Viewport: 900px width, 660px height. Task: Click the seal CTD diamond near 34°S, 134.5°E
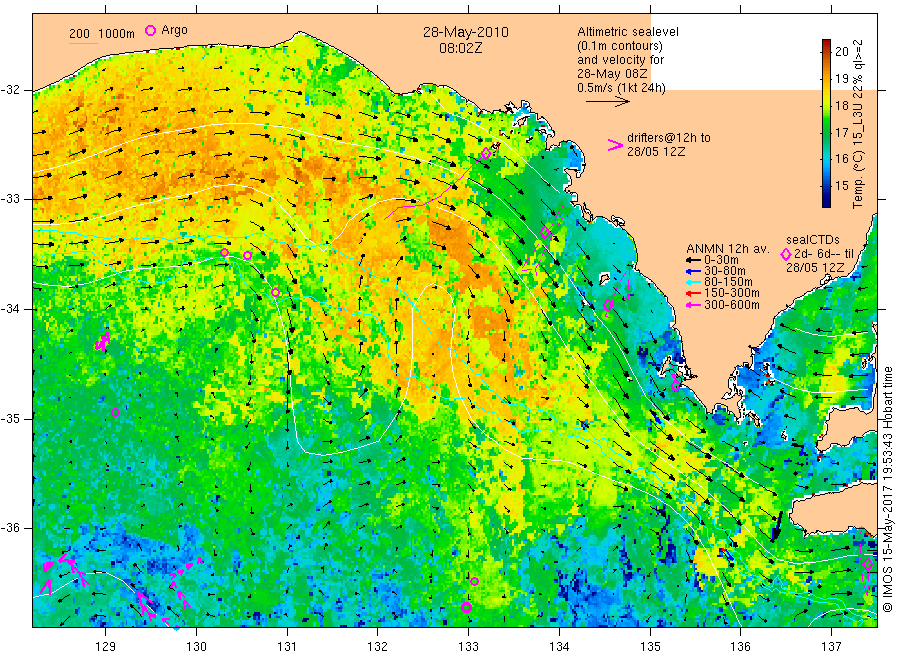pos(608,306)
